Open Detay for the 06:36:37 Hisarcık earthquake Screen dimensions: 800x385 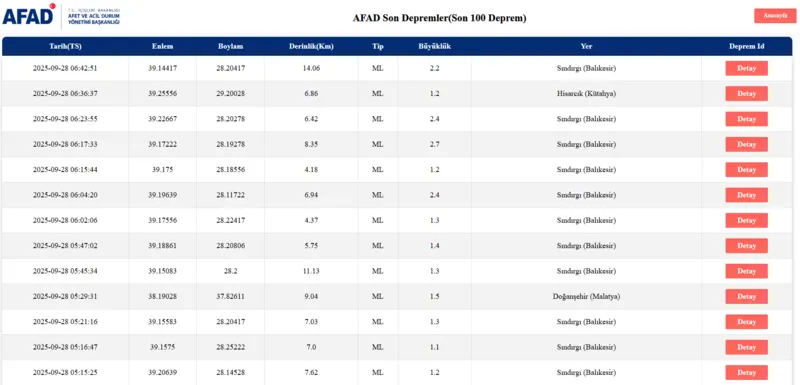(x=746, y=94)
